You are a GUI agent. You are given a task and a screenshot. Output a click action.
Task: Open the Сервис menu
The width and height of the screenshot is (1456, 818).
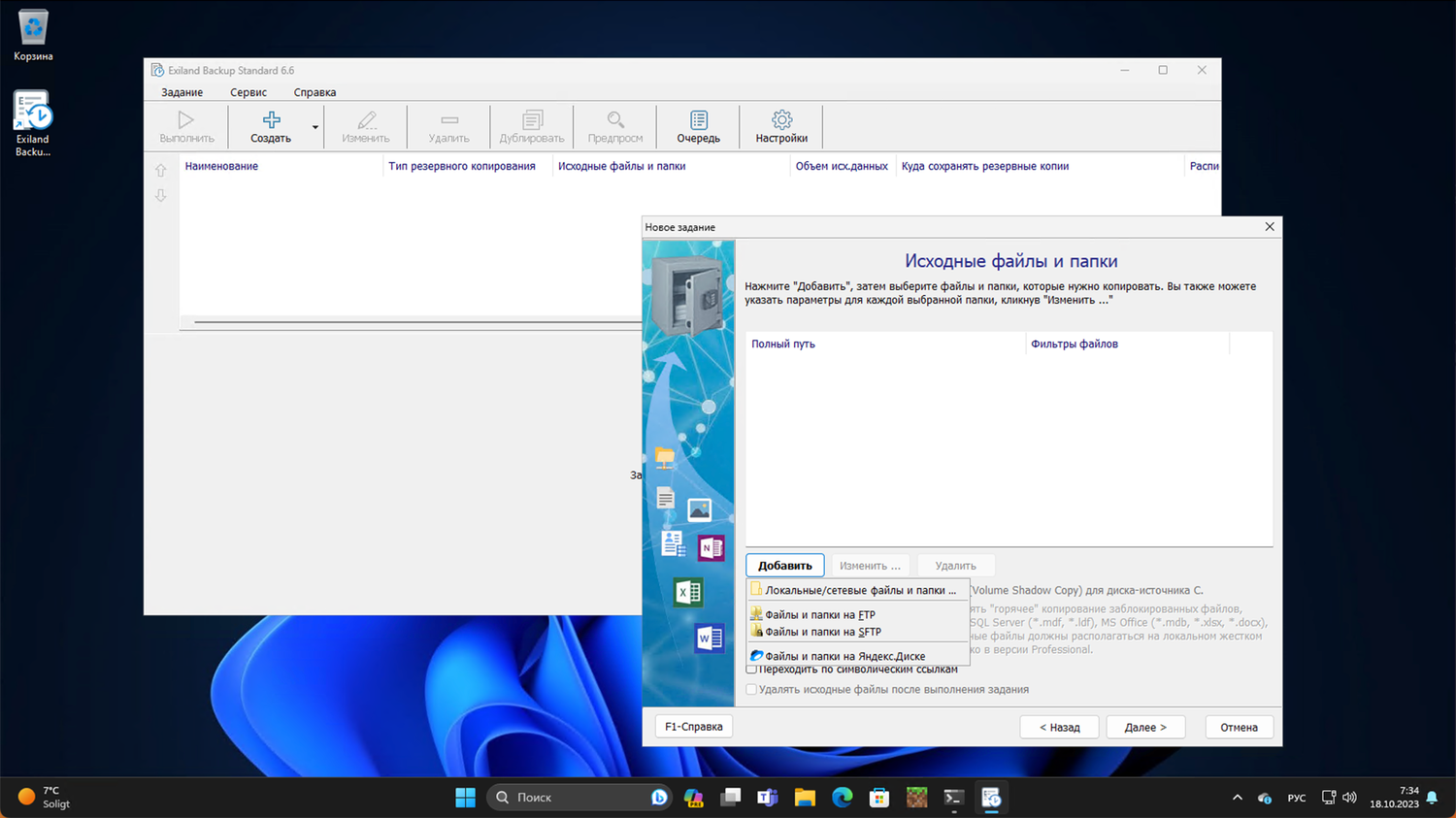click(x=248, y=92)
